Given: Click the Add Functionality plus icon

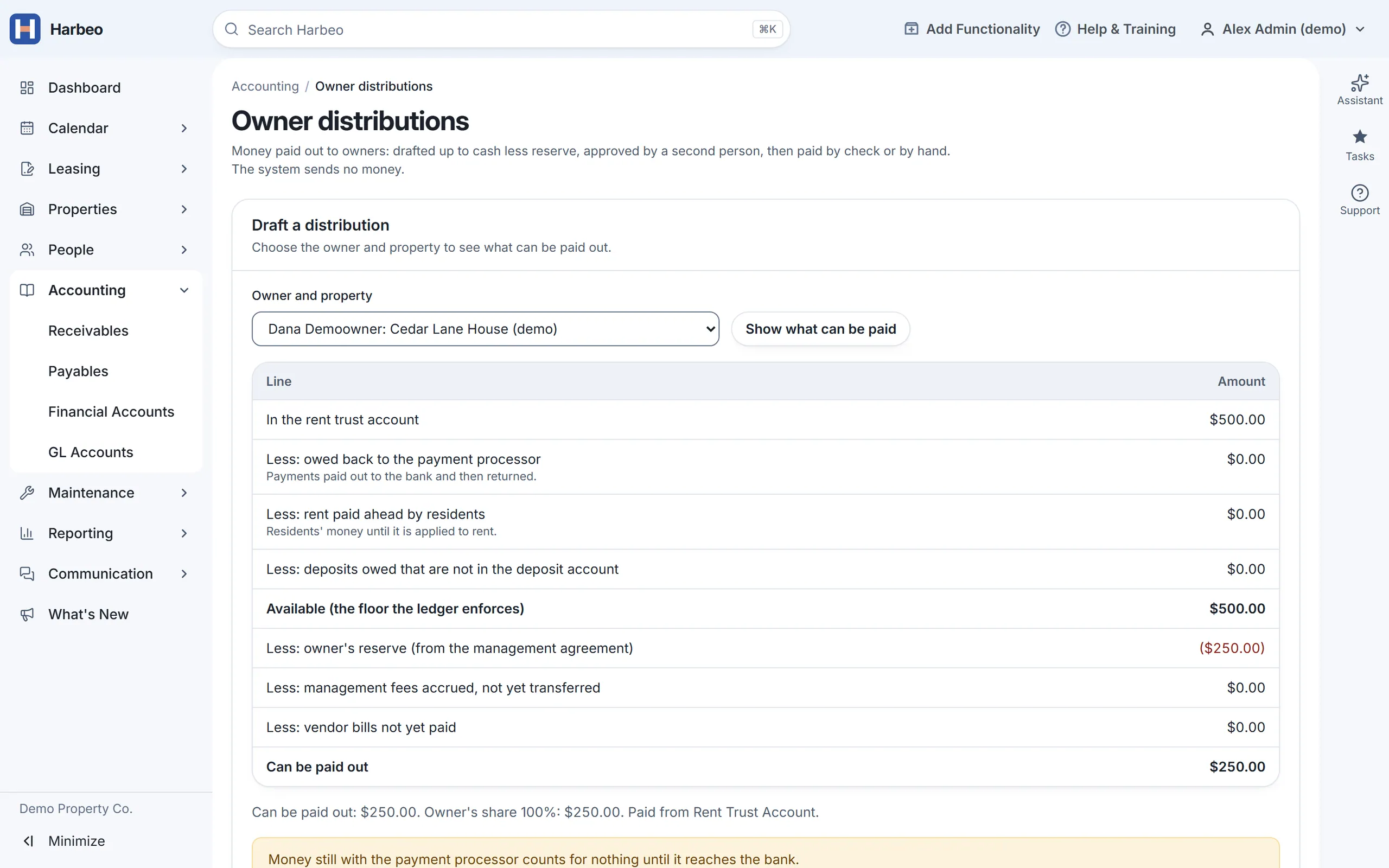Looking at the screenshot, I should pos(911,29).
